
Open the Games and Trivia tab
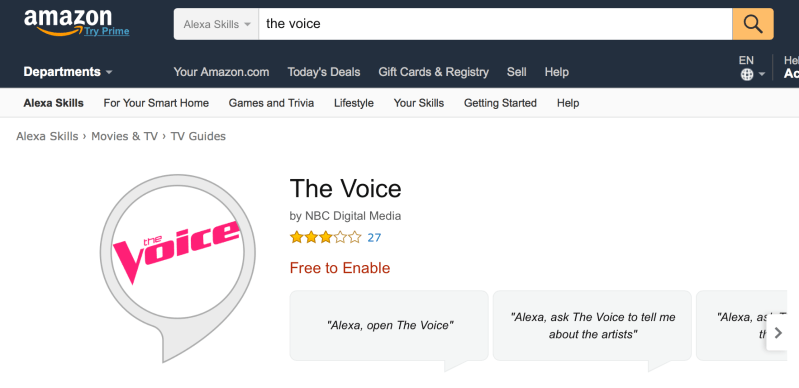point(271,103)
